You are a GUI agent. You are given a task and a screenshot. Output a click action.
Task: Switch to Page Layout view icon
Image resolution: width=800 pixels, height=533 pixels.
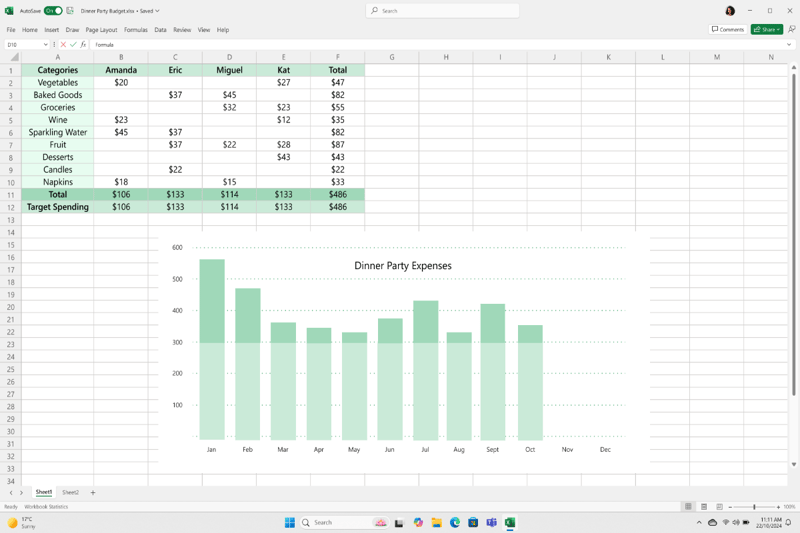point(704,507)
